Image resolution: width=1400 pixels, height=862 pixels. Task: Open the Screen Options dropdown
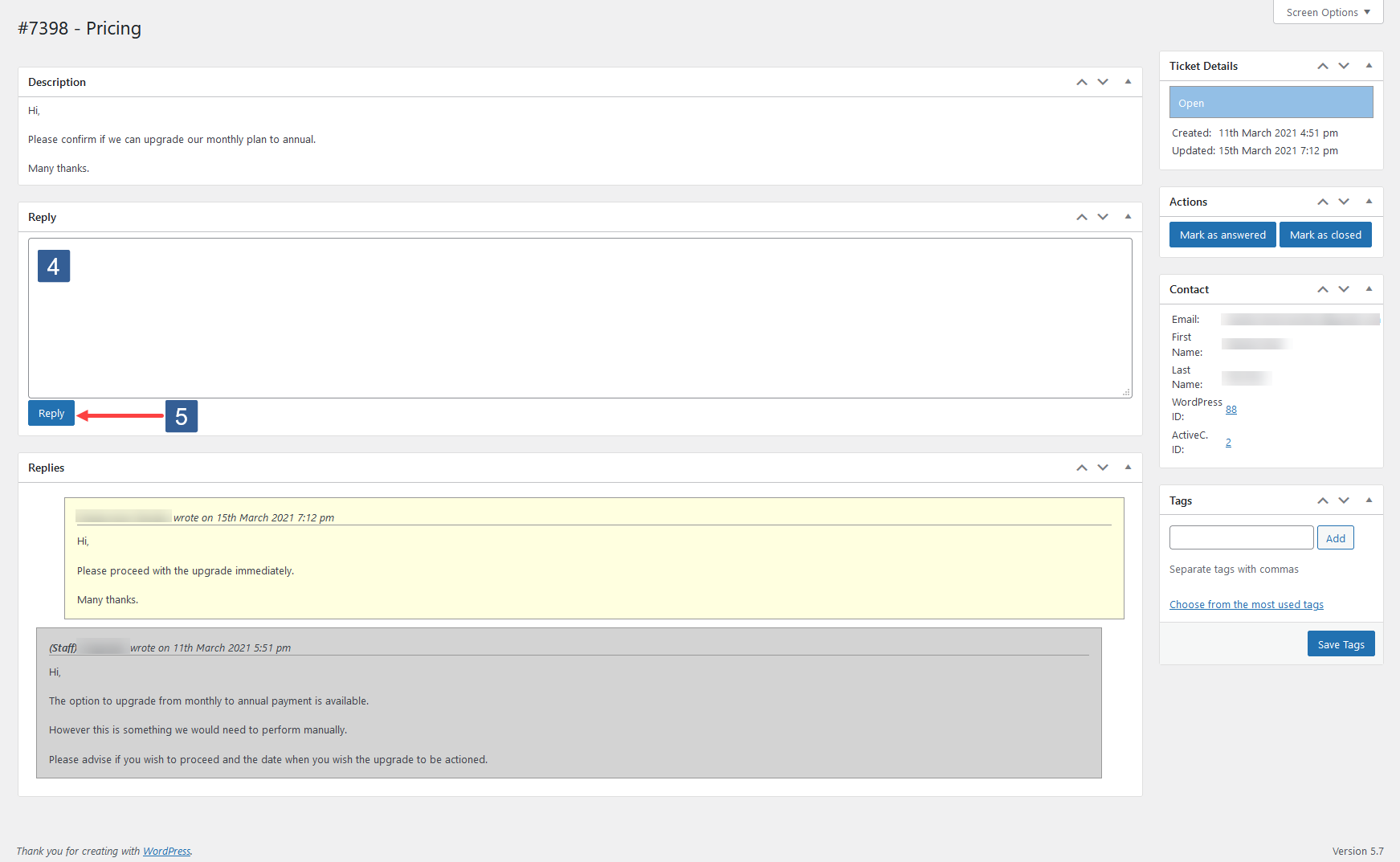[x=1327, y=11]
